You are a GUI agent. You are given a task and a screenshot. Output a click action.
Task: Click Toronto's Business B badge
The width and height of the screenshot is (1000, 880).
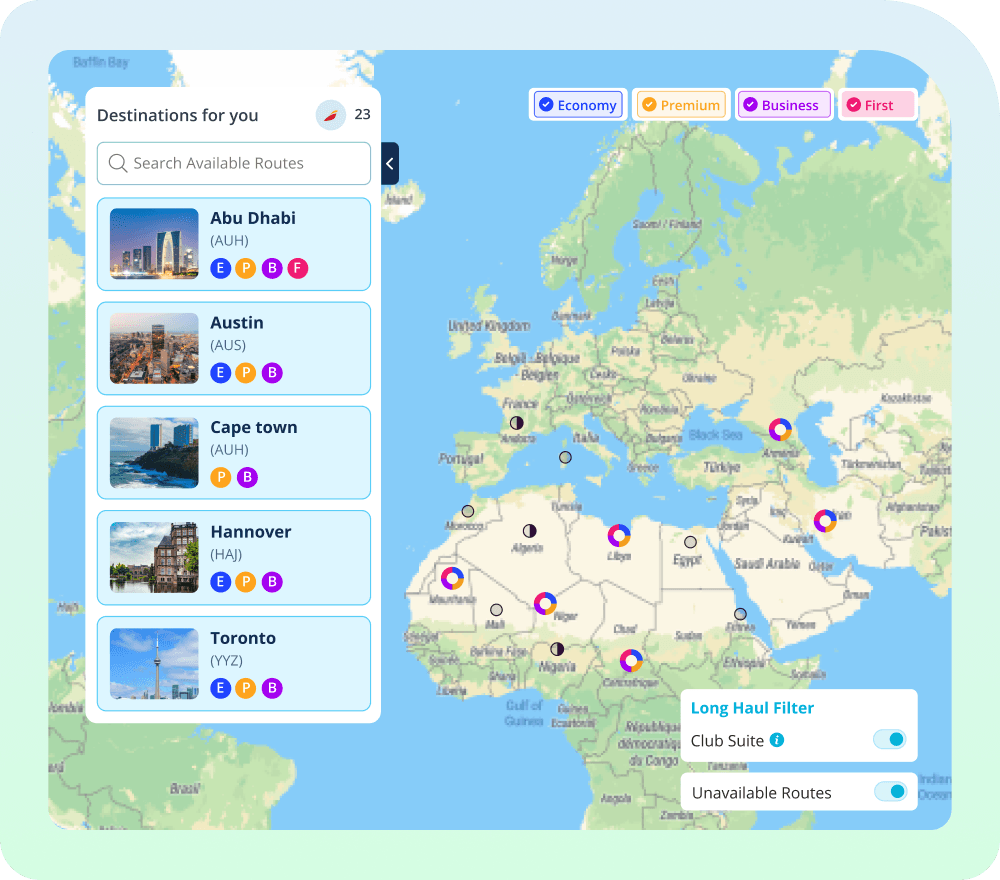click(272, 688)
